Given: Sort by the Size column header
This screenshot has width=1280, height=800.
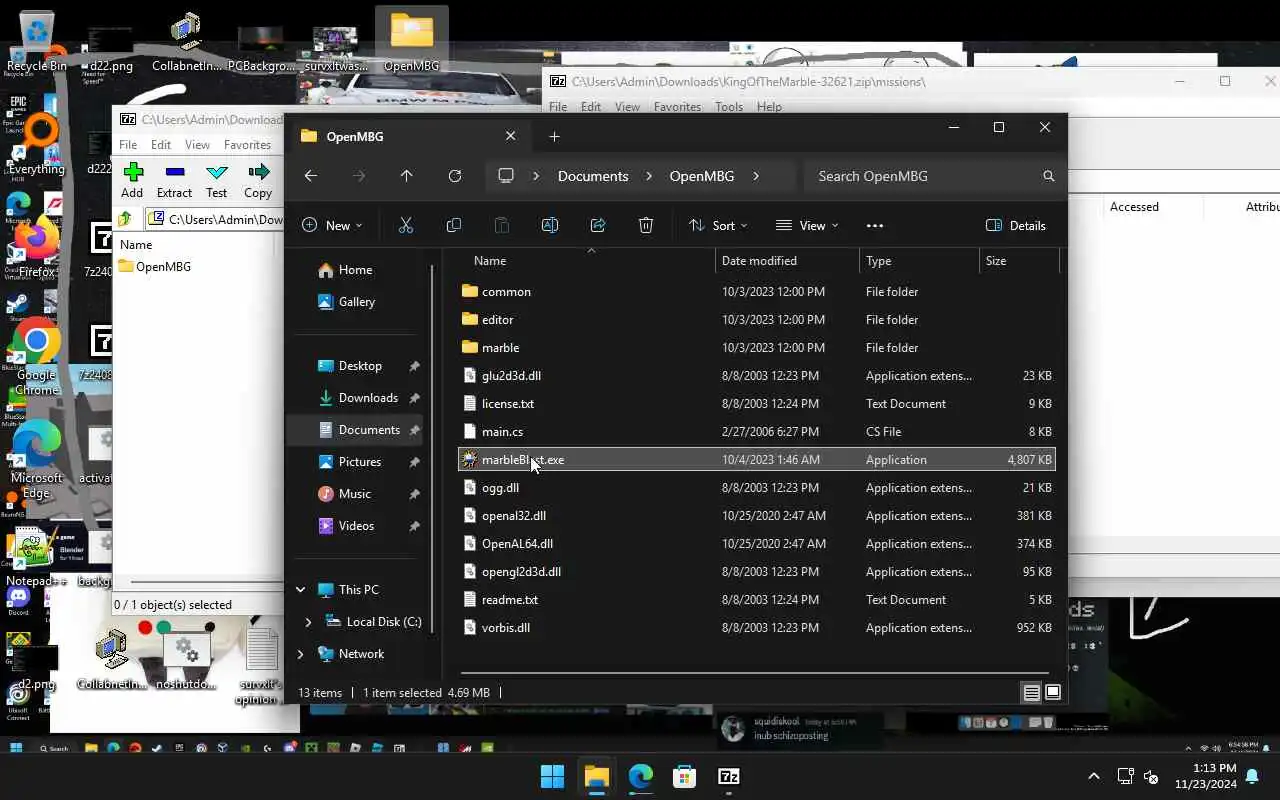Looking at the screenshot, I should click(1019, 261).
